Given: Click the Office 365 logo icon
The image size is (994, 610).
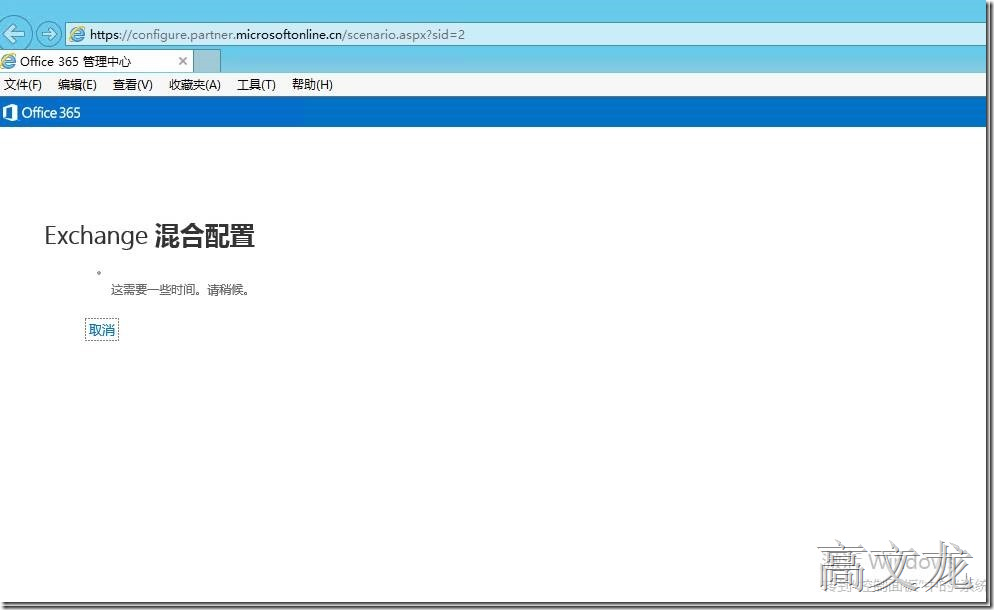Looking at the screenshot, I should click(x=10, y=113).
